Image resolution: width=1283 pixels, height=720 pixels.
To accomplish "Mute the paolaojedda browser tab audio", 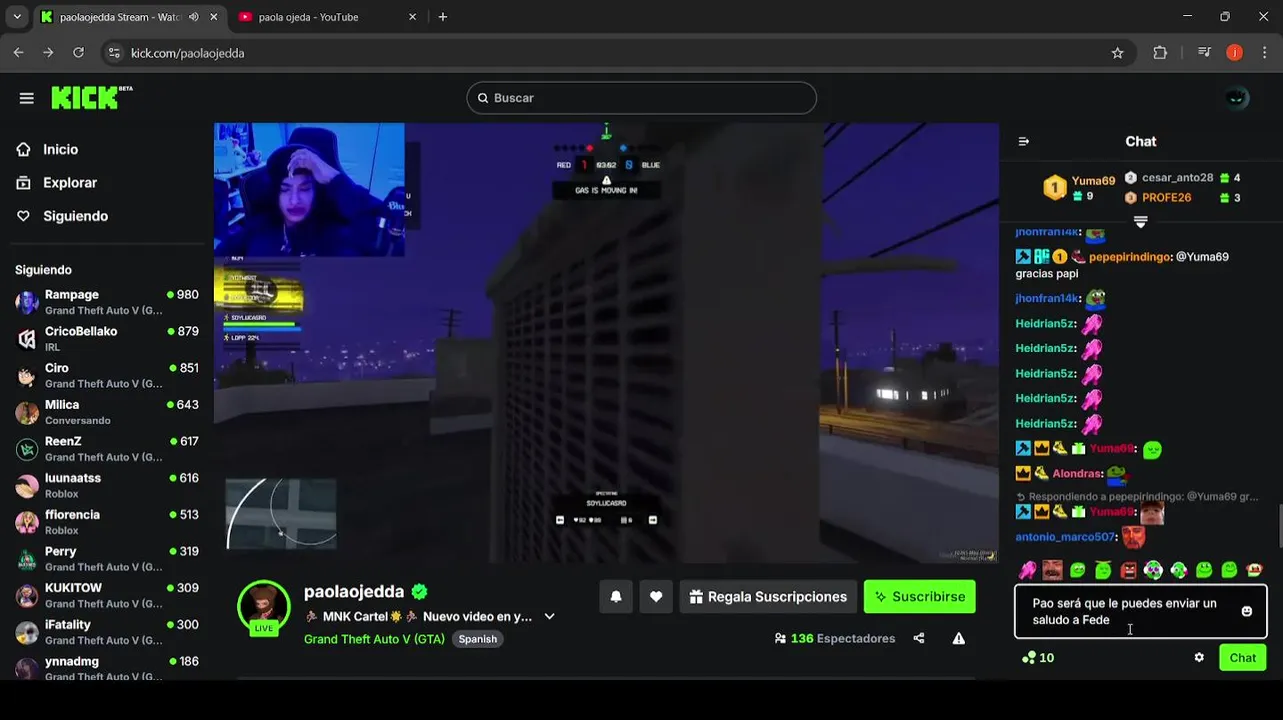I will (x=193, y=17).
